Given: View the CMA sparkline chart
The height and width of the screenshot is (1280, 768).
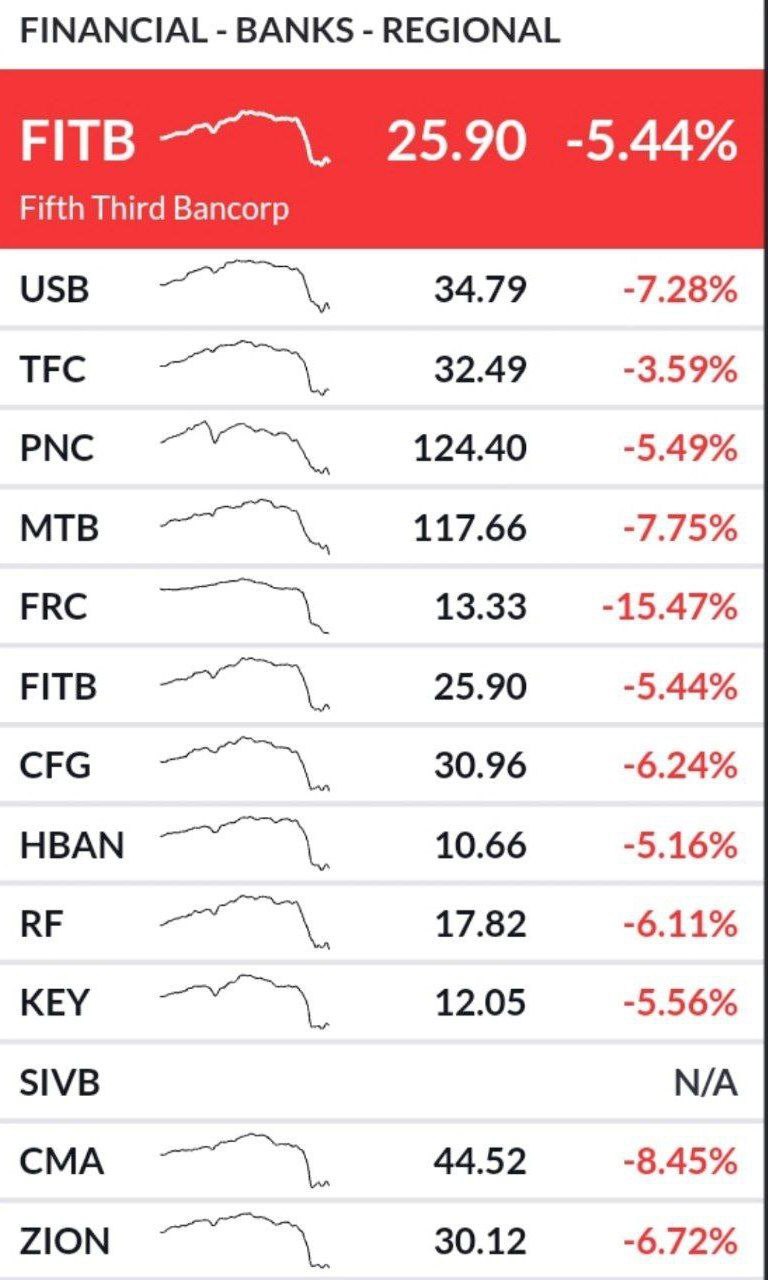Looking at the screenshot, I should (244, 1158).
